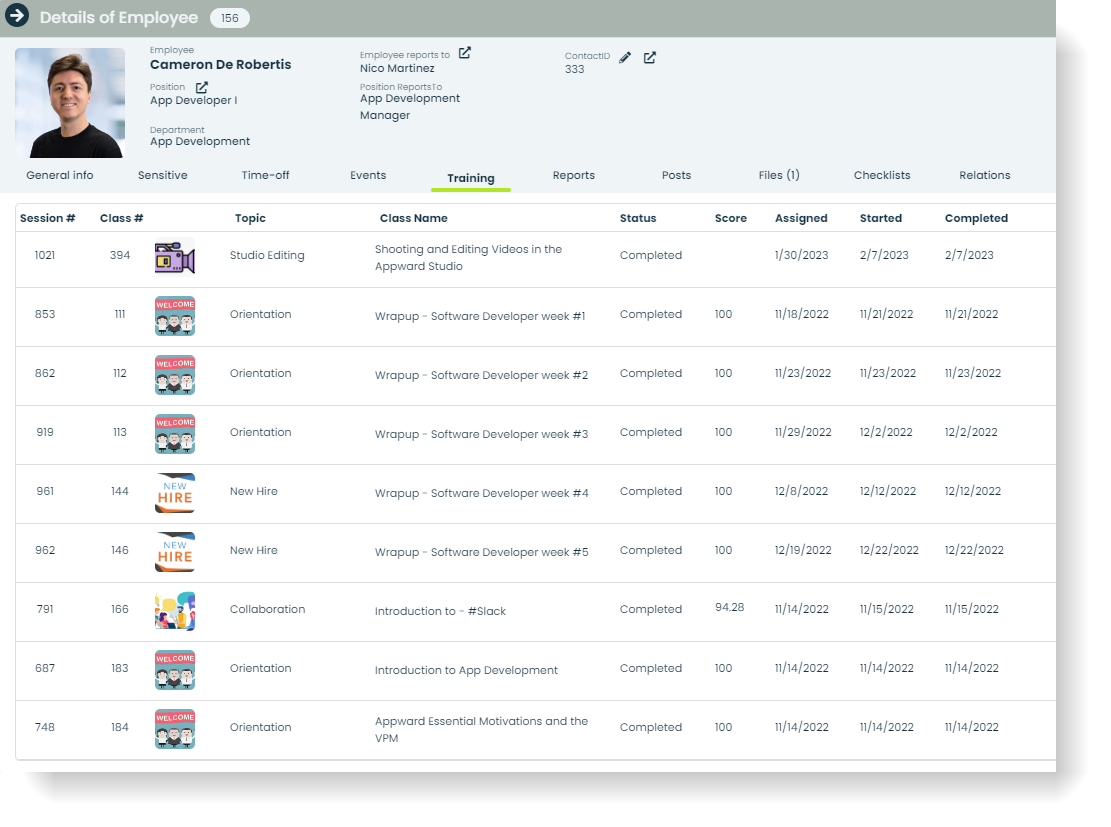Click the New Hire icon for session 961
The height and width of the screenshot is (827, 1111).
(x=175, y=493)
